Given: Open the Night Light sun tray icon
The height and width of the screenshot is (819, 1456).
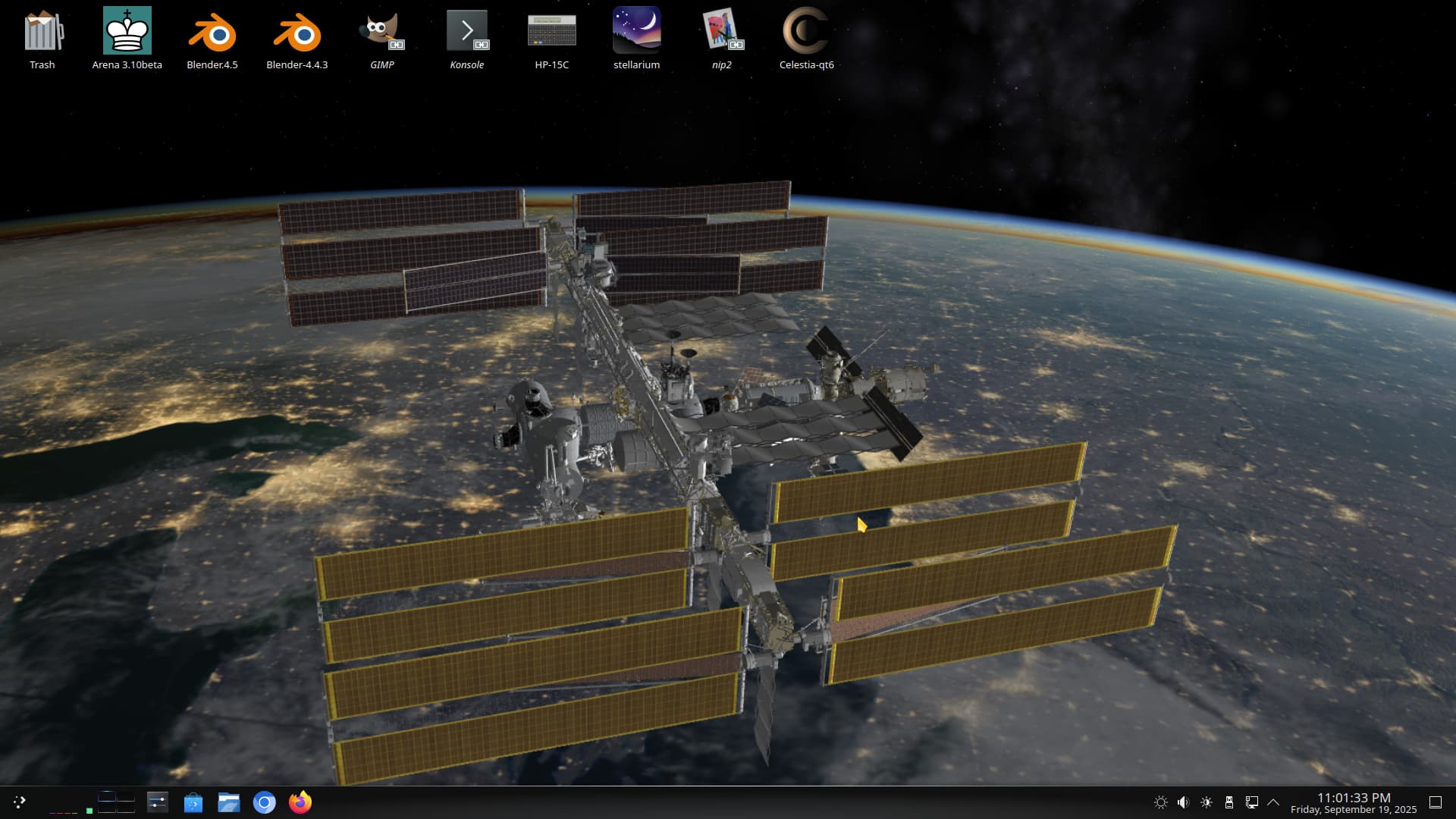Looking at the screenshot, I should click(x=1160, y=802).
